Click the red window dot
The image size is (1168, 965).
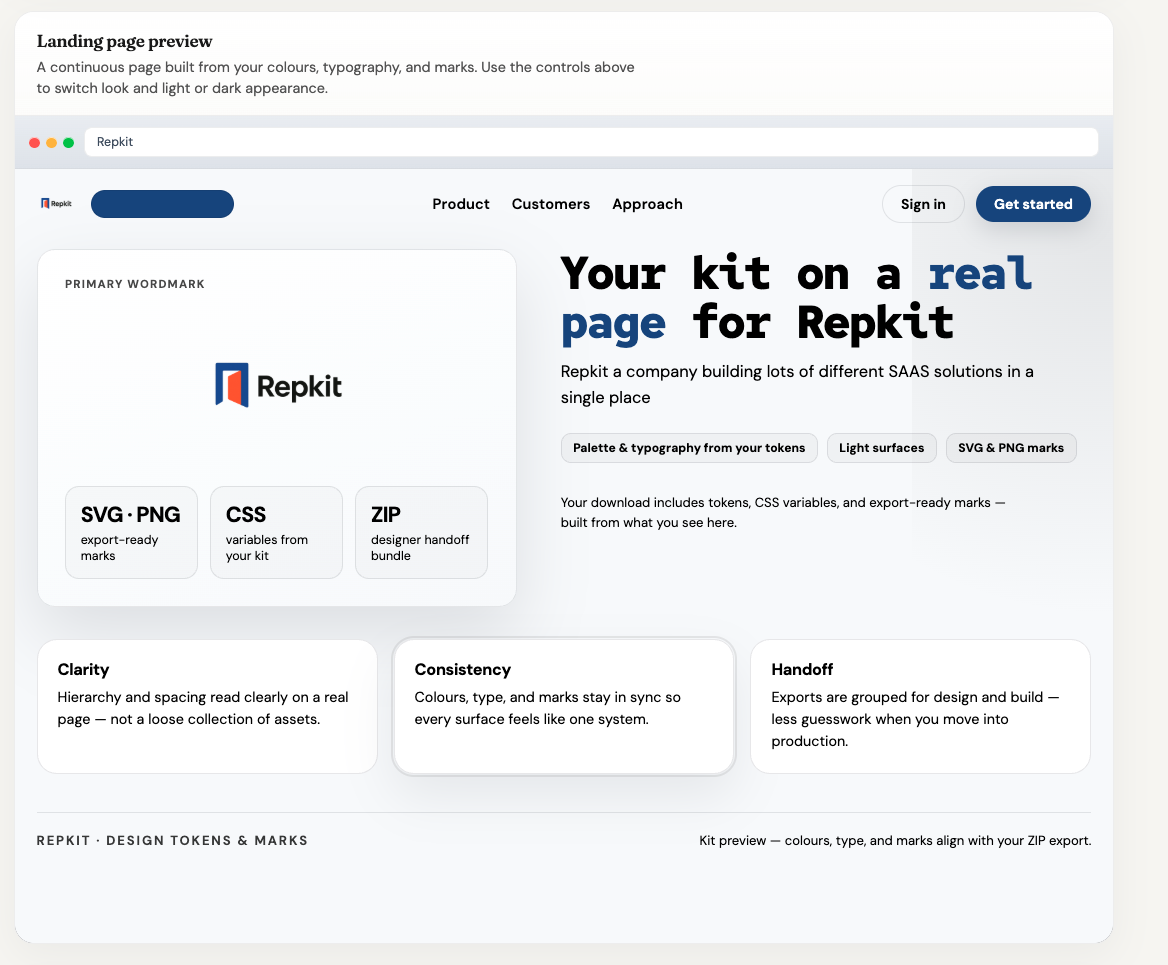click(34, 142)
